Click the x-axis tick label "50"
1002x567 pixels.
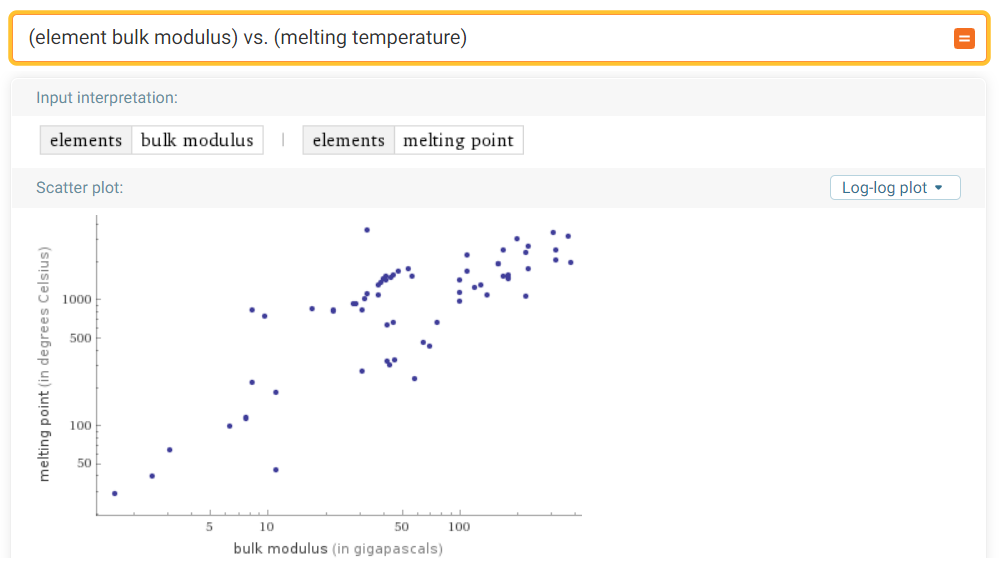click(401, 526)
